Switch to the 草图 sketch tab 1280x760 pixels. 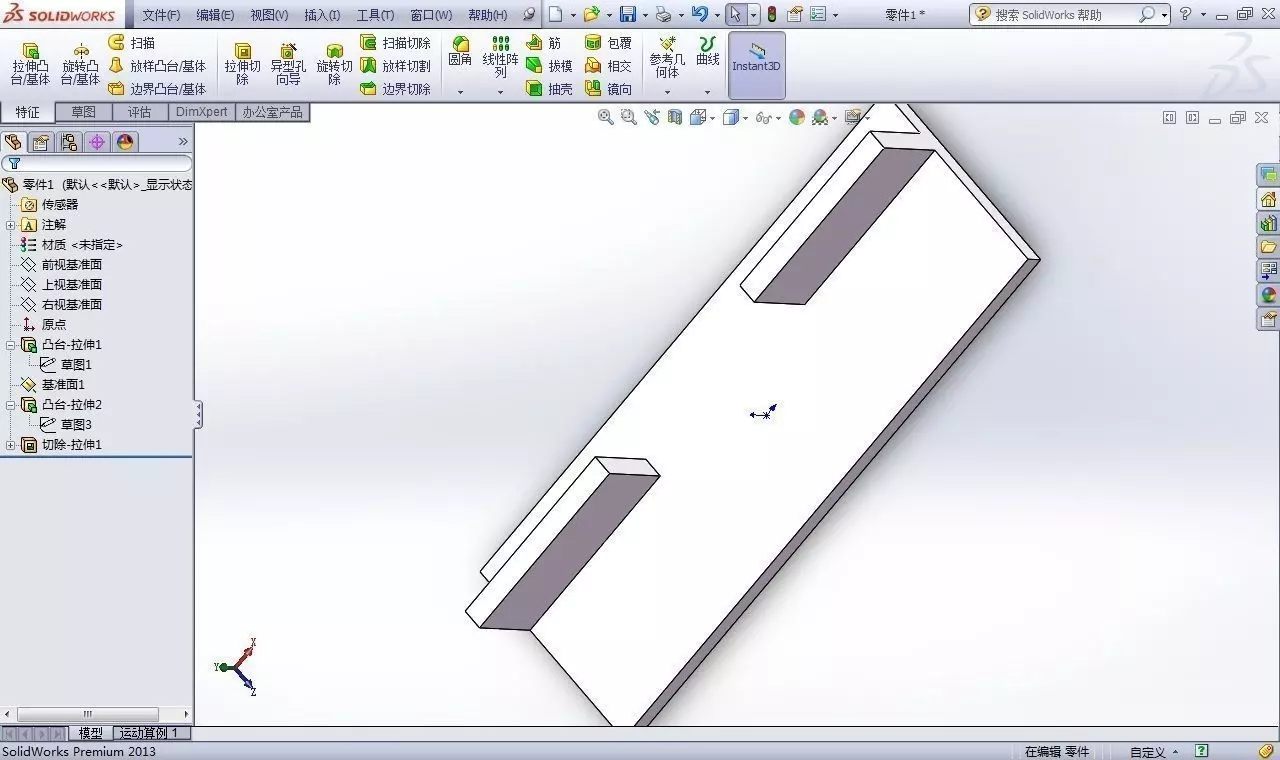pyautogui.click(x=84, y=112)
